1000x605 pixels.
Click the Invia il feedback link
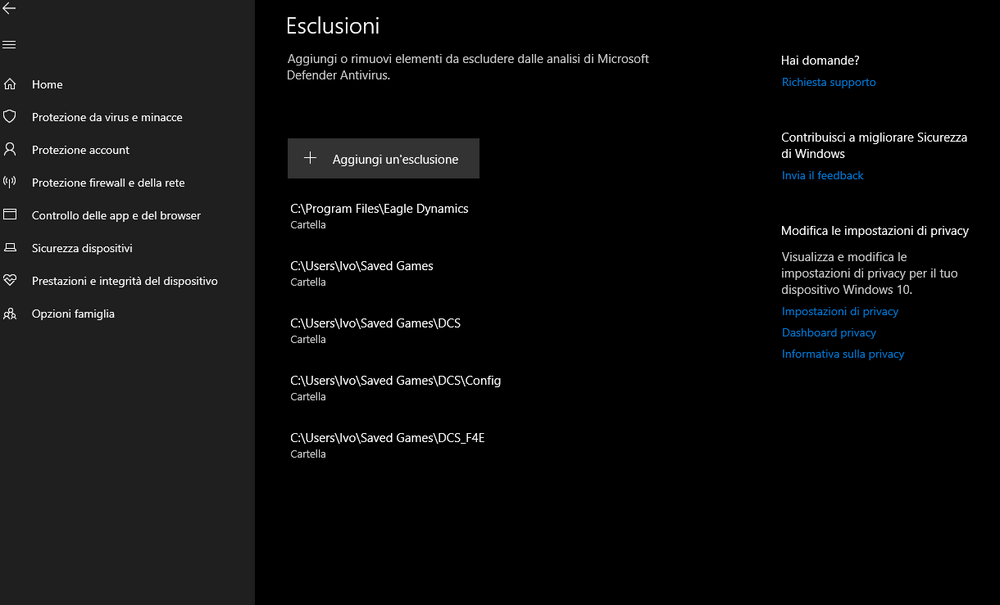[822, 175]
